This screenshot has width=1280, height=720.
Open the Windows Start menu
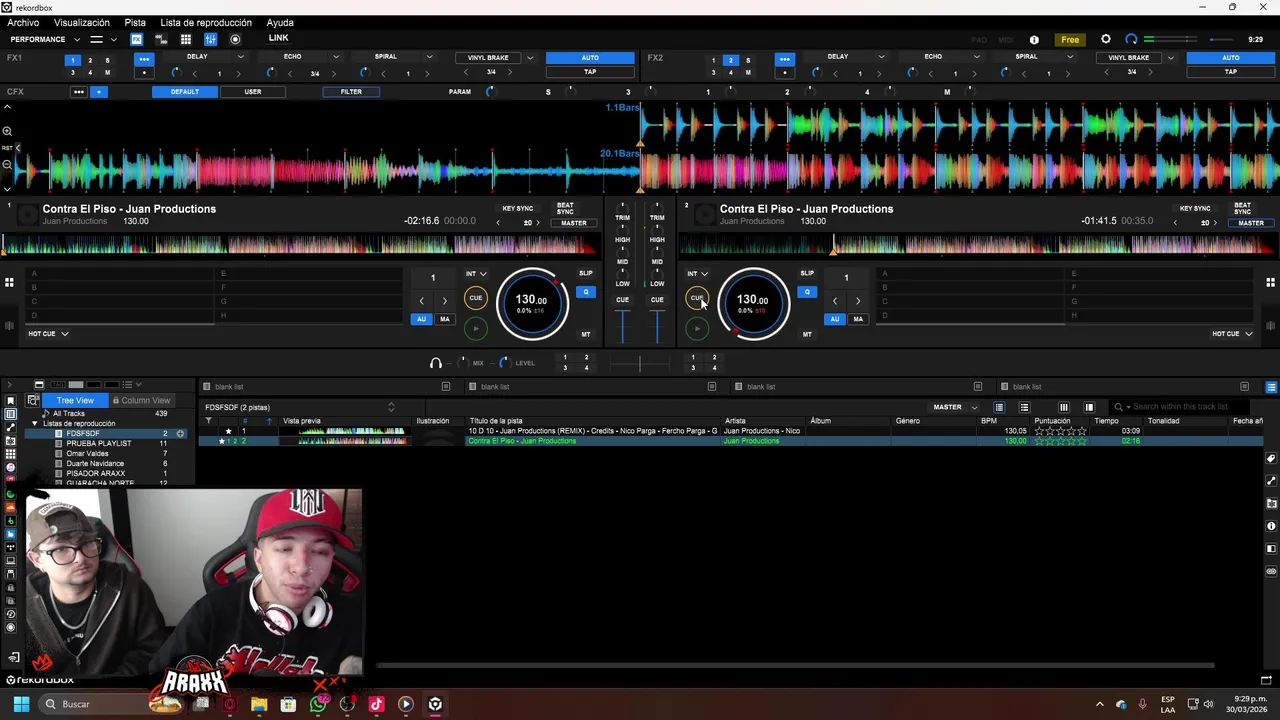(x=20, y=704)
